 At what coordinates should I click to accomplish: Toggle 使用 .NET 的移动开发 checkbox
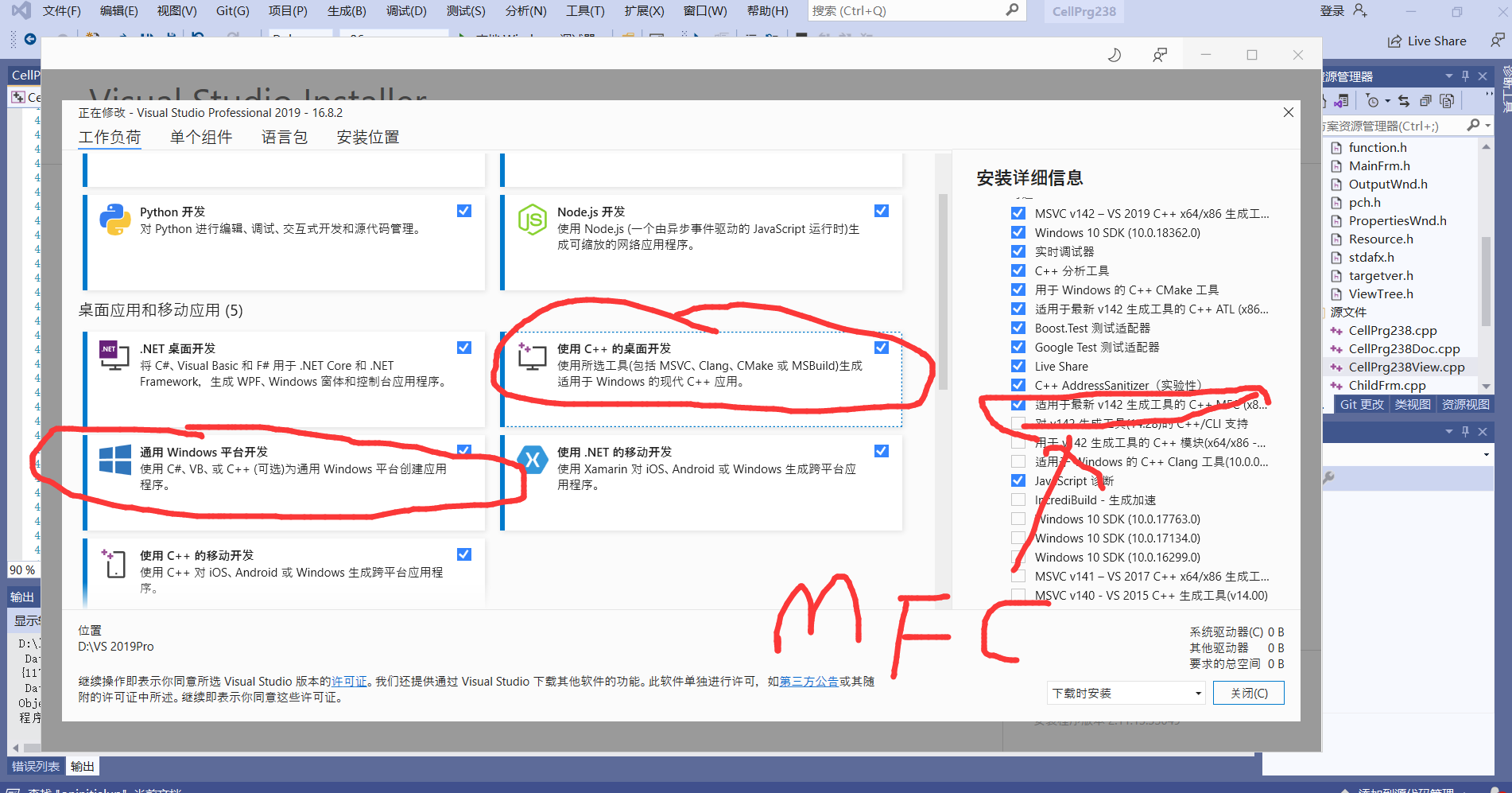[882, 451]
